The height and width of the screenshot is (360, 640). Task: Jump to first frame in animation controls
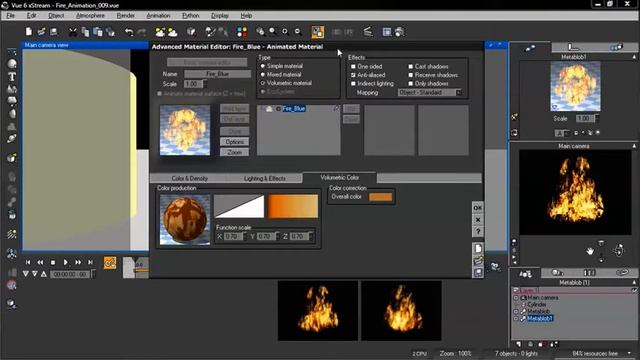click(28, 262)
